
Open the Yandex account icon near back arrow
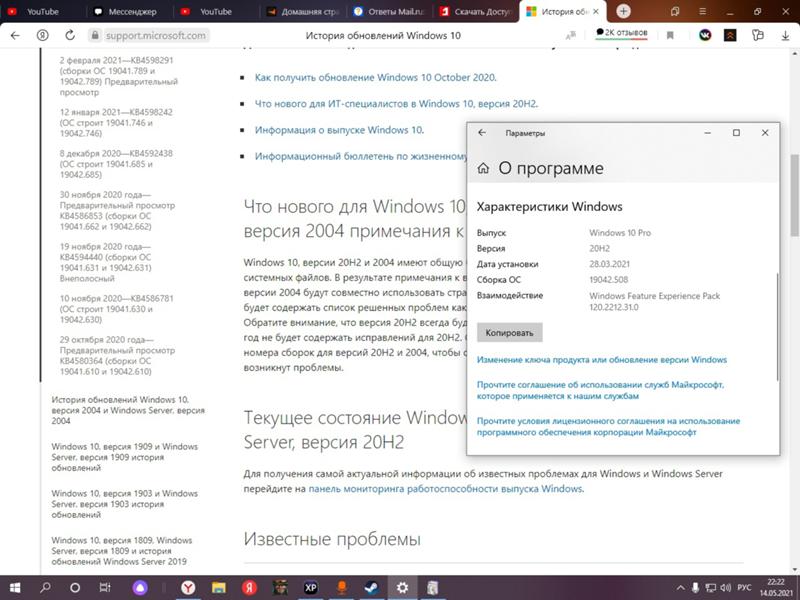(42, 35)
